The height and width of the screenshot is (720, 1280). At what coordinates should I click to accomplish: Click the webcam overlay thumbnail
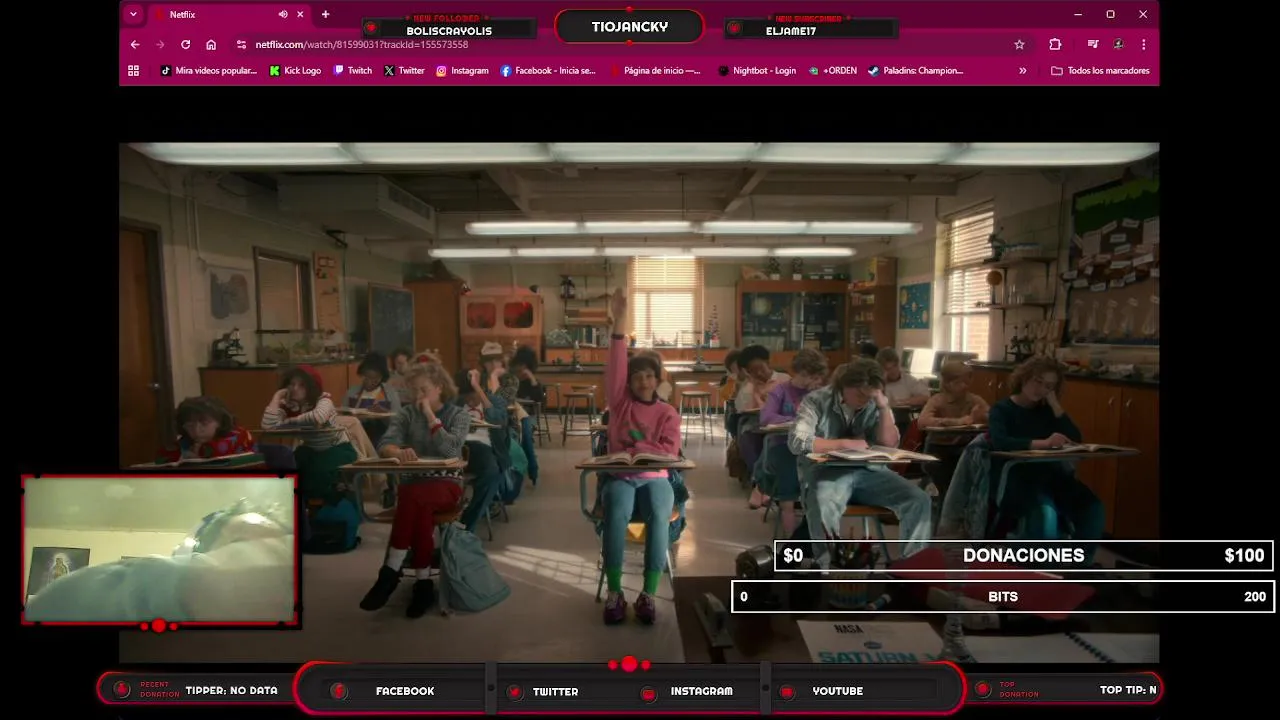point(159,550)
